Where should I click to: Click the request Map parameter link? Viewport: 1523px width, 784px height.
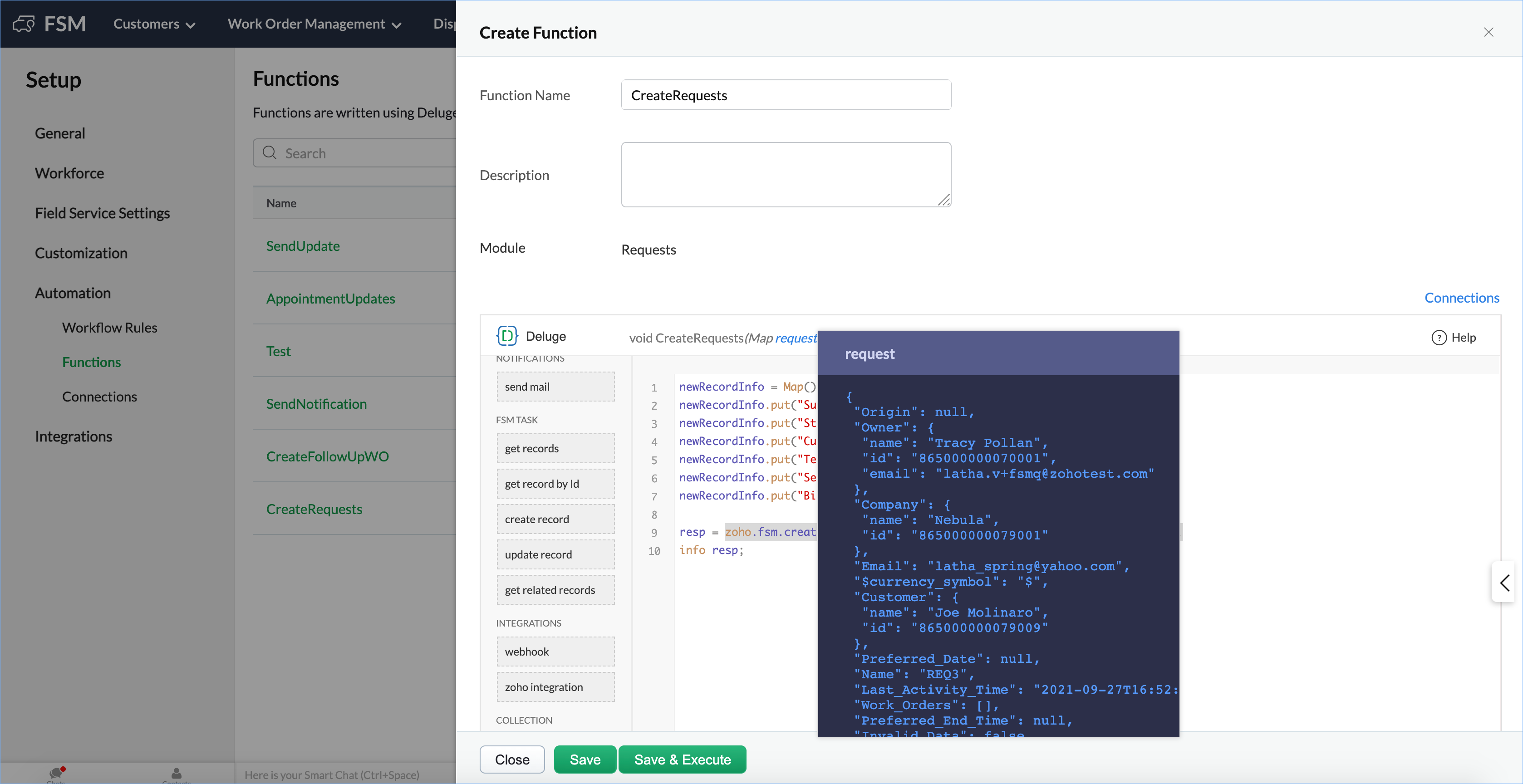pos(795,338)
